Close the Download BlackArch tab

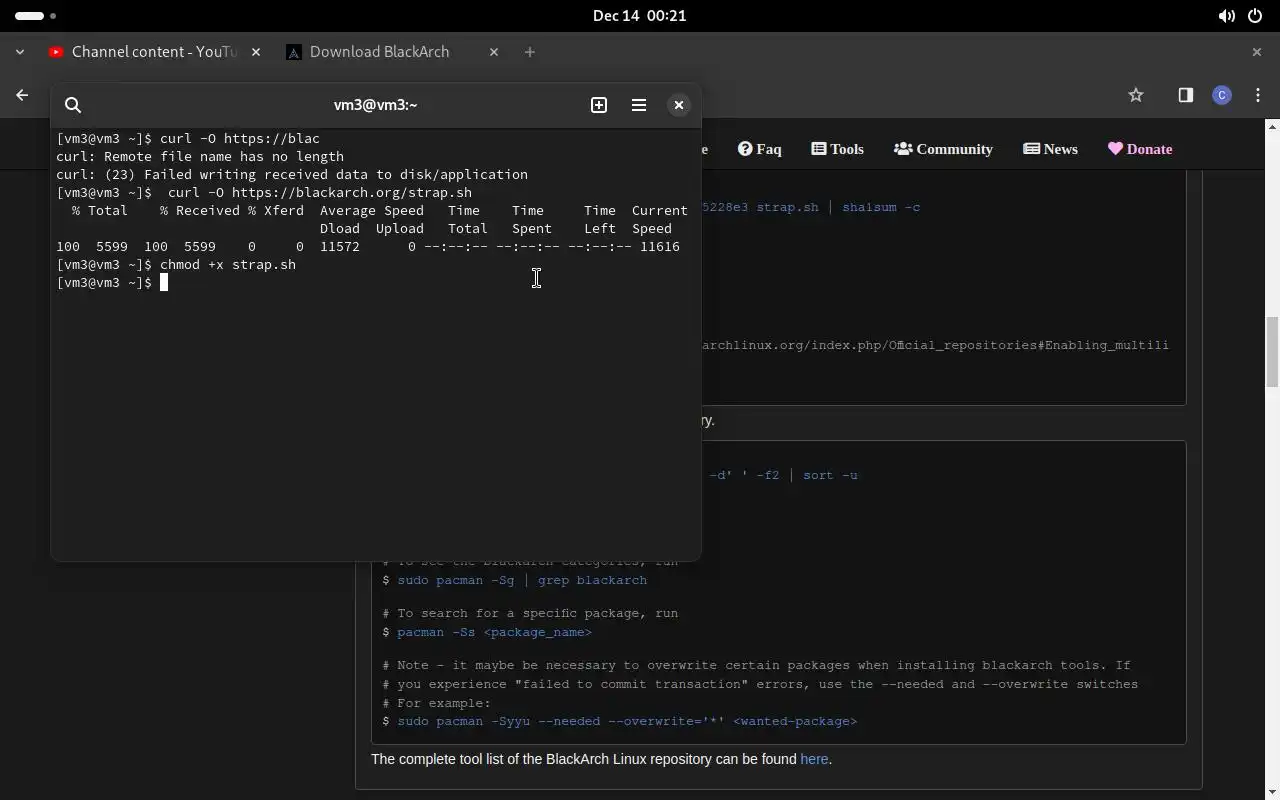tap(494, 52)
